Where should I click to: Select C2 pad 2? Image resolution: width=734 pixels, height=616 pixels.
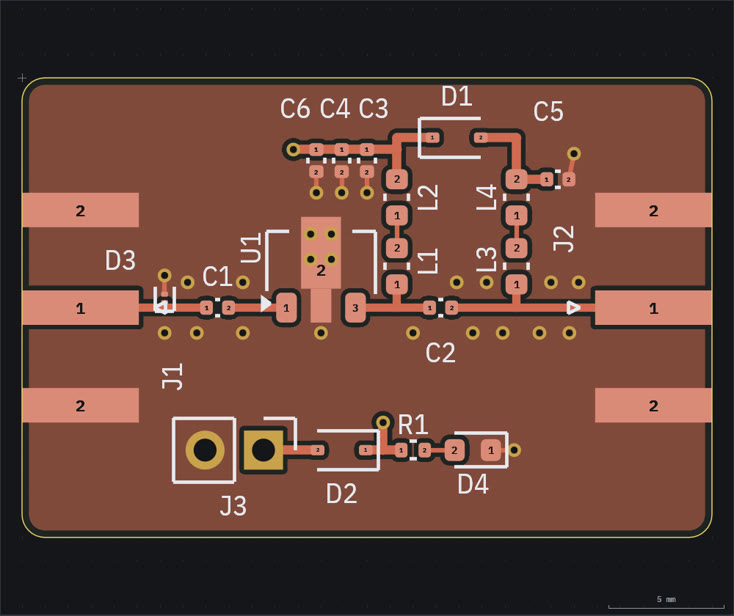click(x=451, y=308)
